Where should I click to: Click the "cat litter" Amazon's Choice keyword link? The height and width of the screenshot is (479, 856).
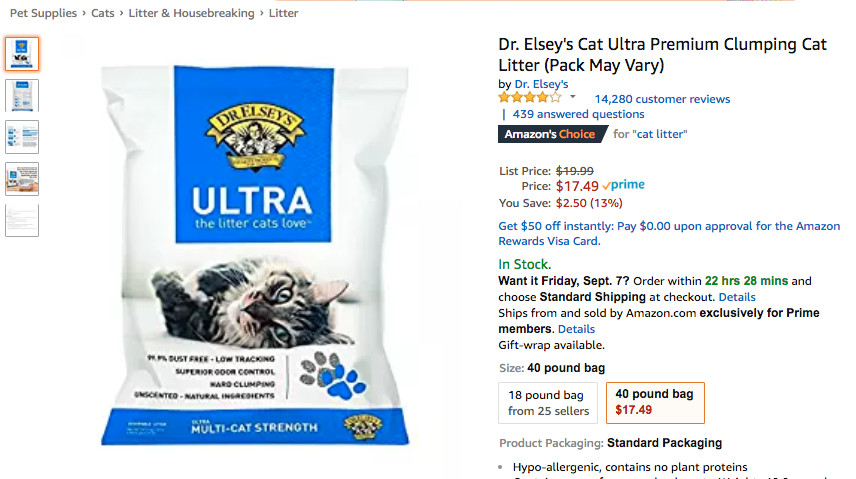[x=662, y=134]
